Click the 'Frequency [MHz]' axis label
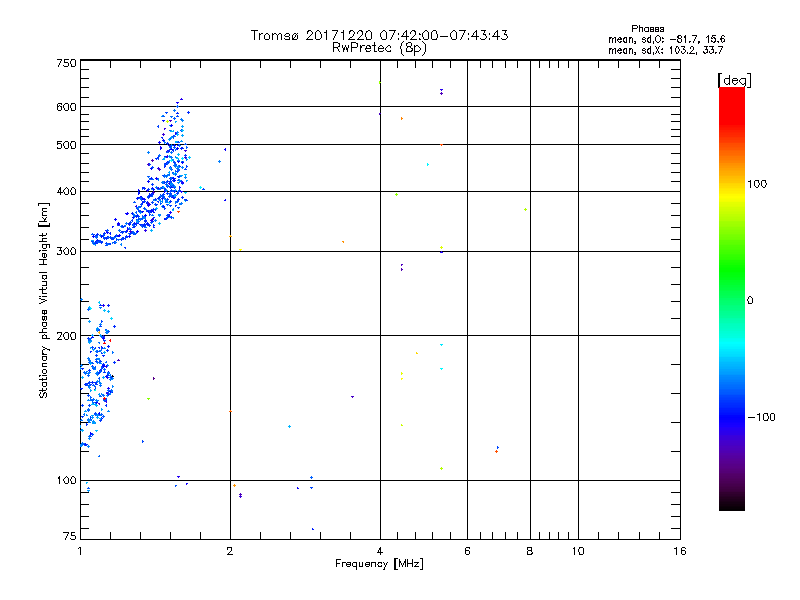Viewport: 800px width, 600px height. [x=379, y=564]
